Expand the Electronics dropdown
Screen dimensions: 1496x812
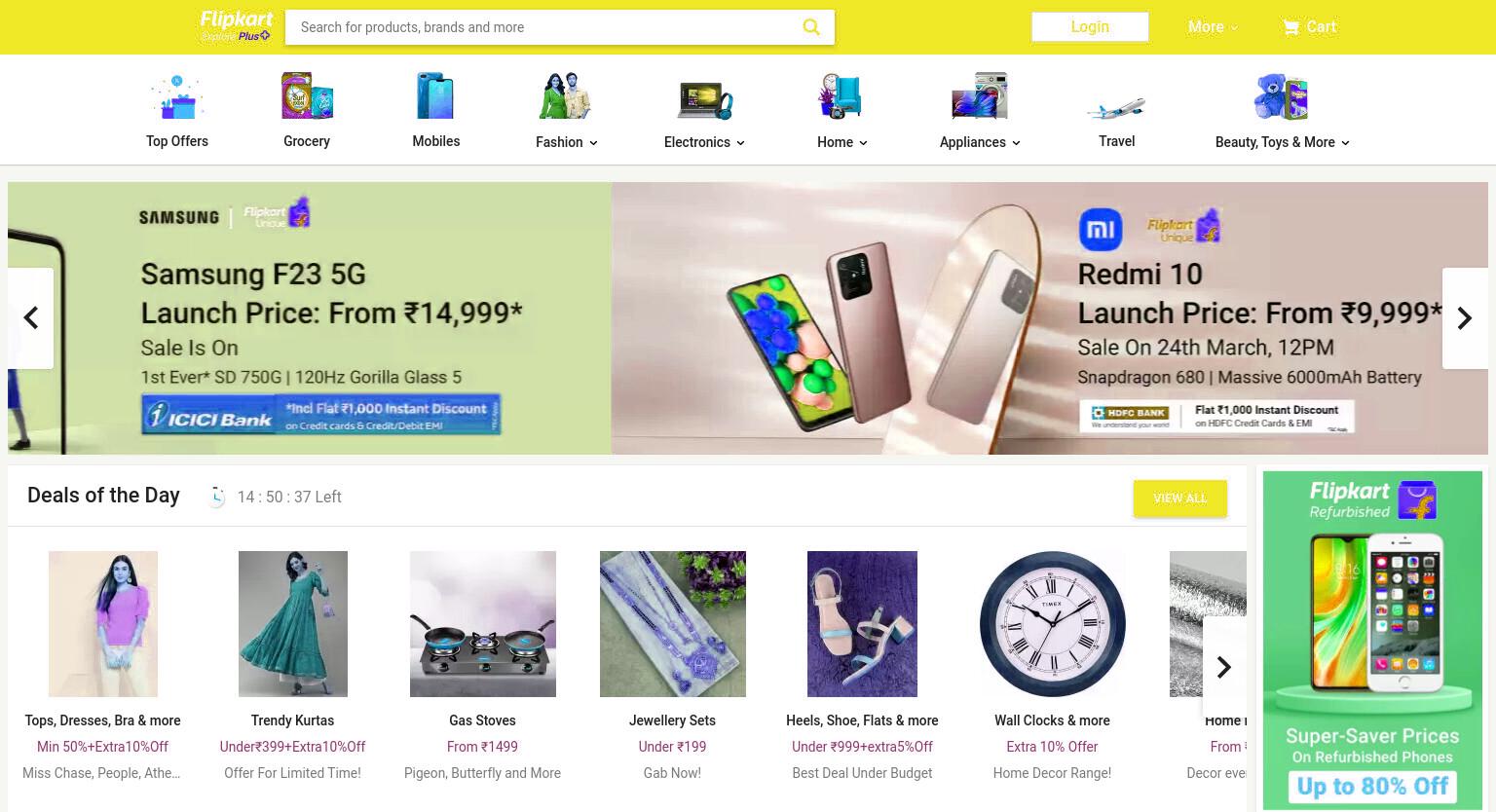pos(704,142)
